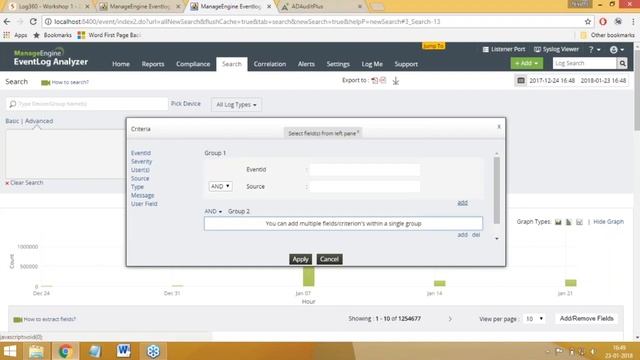
Task: Click the Jan 07 graph bar
Action: (309, 276)
